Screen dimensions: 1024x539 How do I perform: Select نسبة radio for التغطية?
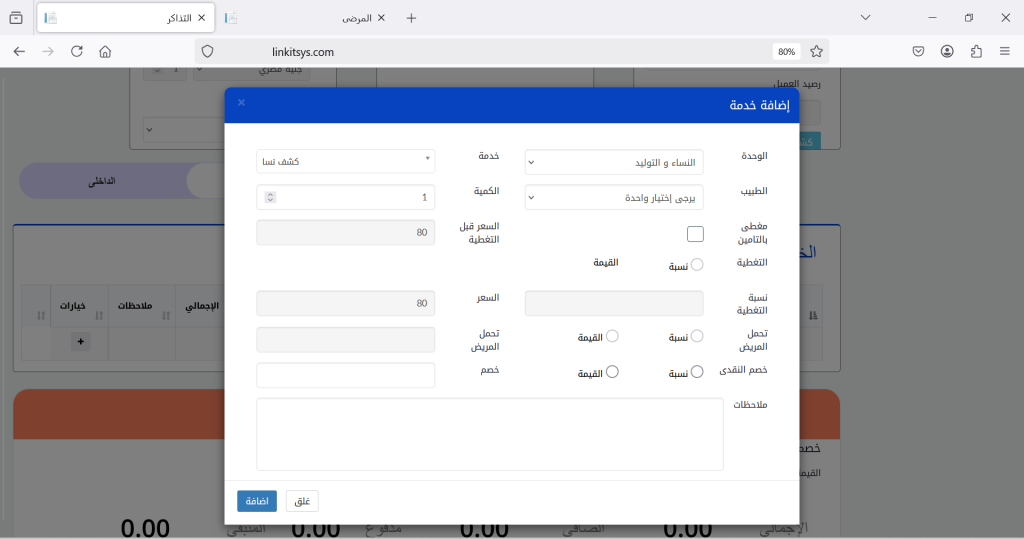697,265
